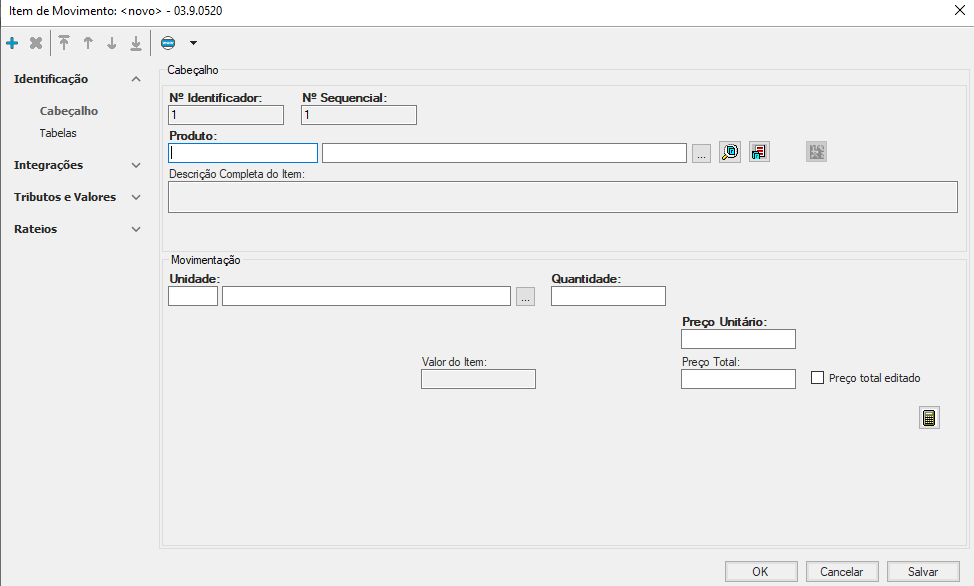
Task: Click the calculator icon below Preço Total
Action: click(x=929, y=418)
